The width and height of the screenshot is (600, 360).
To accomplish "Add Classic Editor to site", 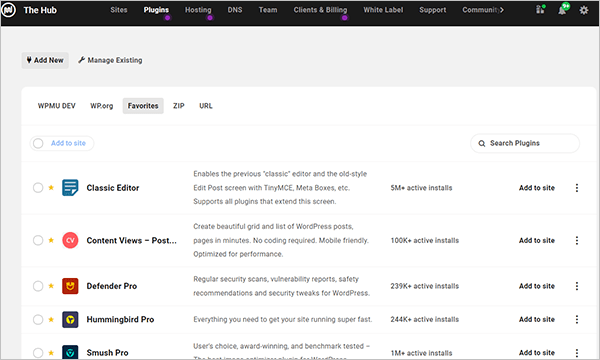I will coord(536,188).
